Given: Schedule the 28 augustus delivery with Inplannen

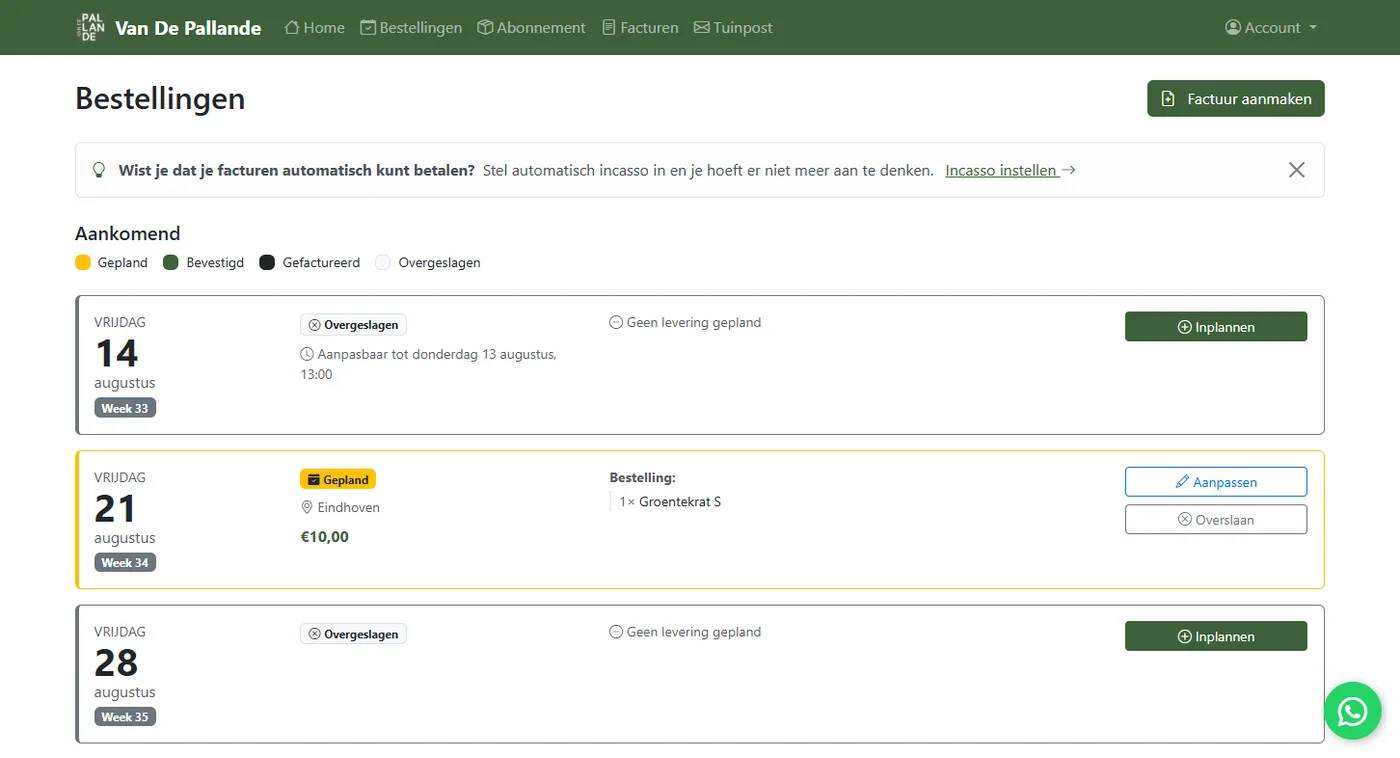Looking at the screenshot, I should tap(1216, 637).
